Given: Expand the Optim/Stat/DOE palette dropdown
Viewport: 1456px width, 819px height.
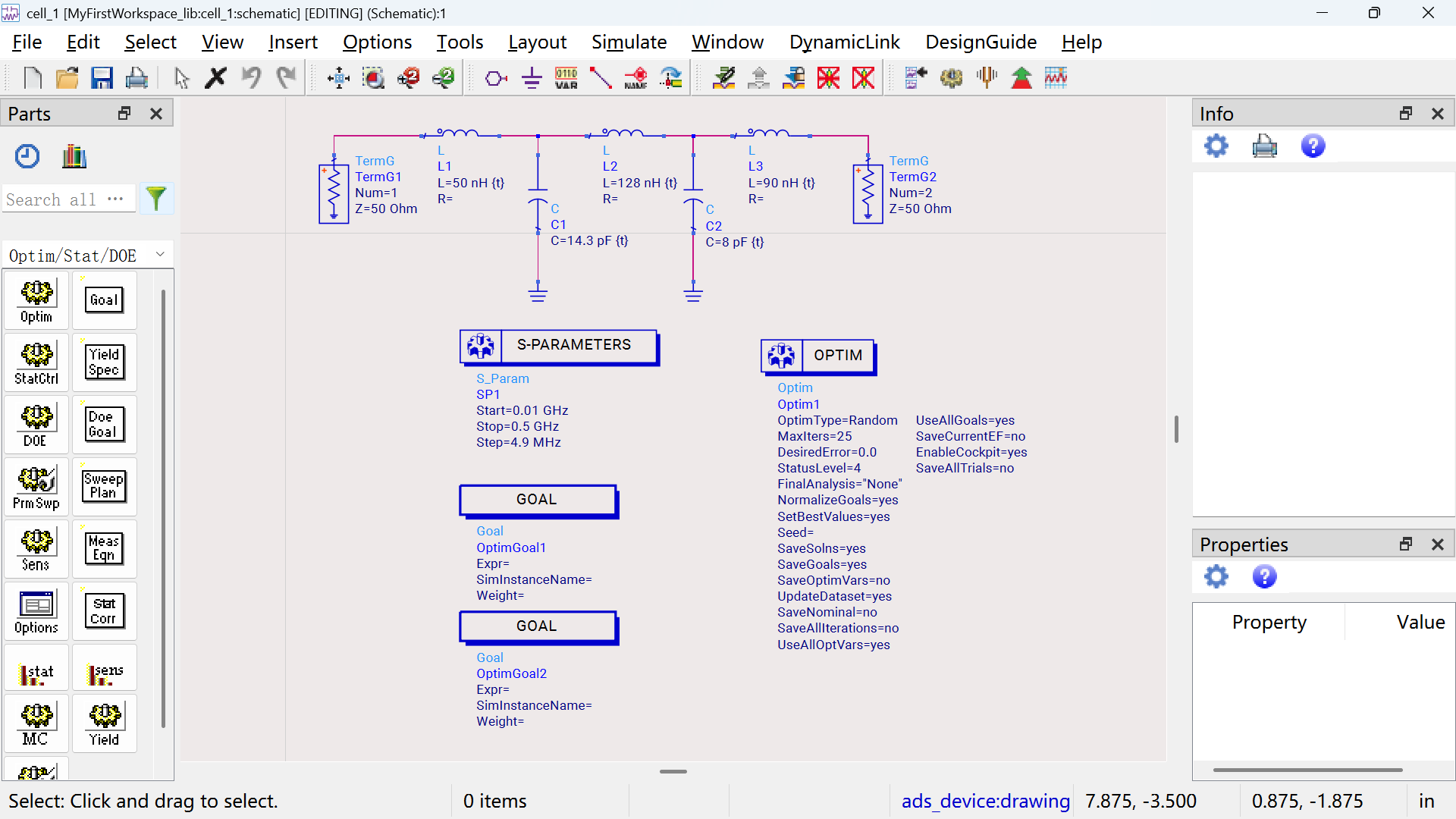Looking at the screenshot, I should pyautogui.click(x=160, y=255).
